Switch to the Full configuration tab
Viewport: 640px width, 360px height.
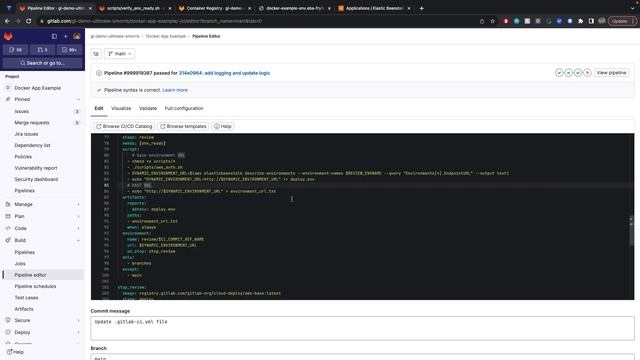click(x=184, y=108)
